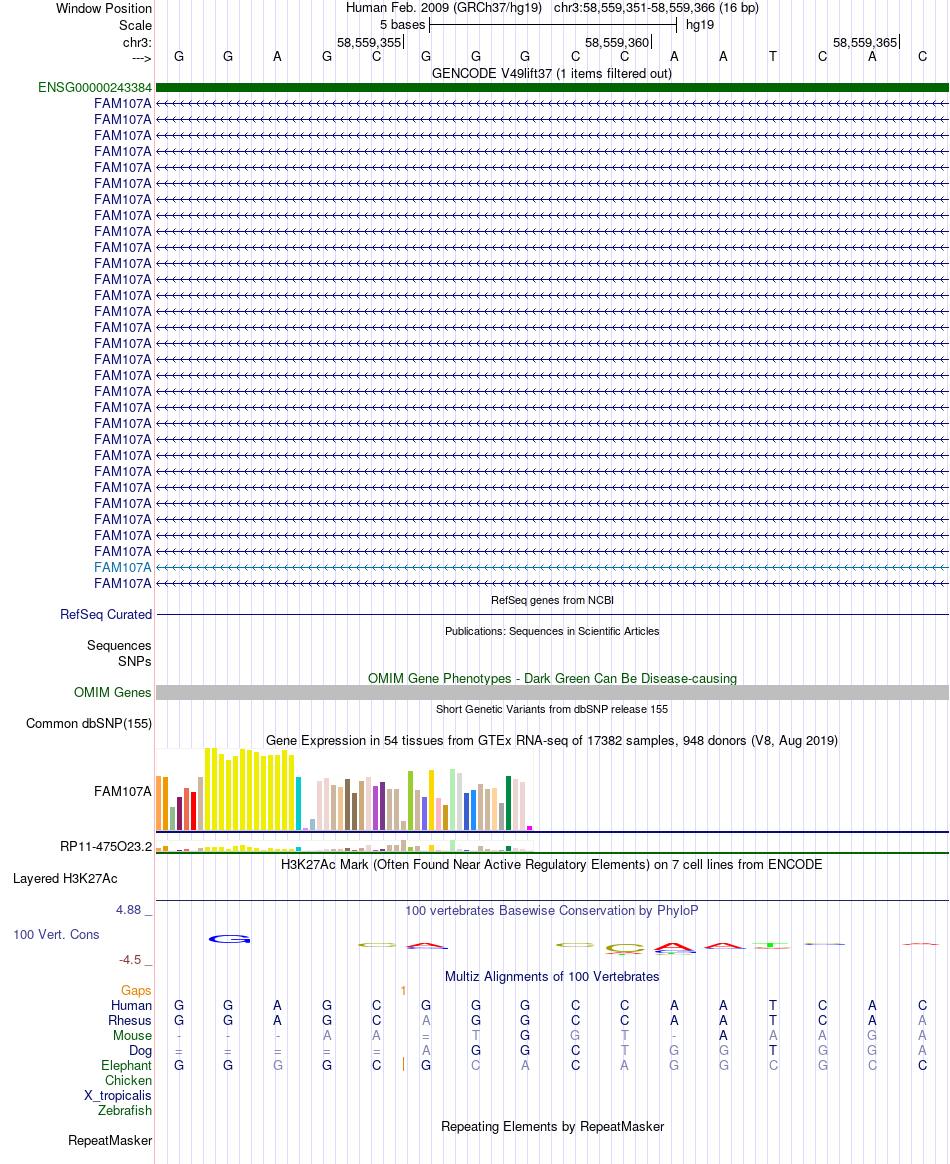Click the Layered H3K27Ac track label
950x1164 pixels.
[65, 878]
